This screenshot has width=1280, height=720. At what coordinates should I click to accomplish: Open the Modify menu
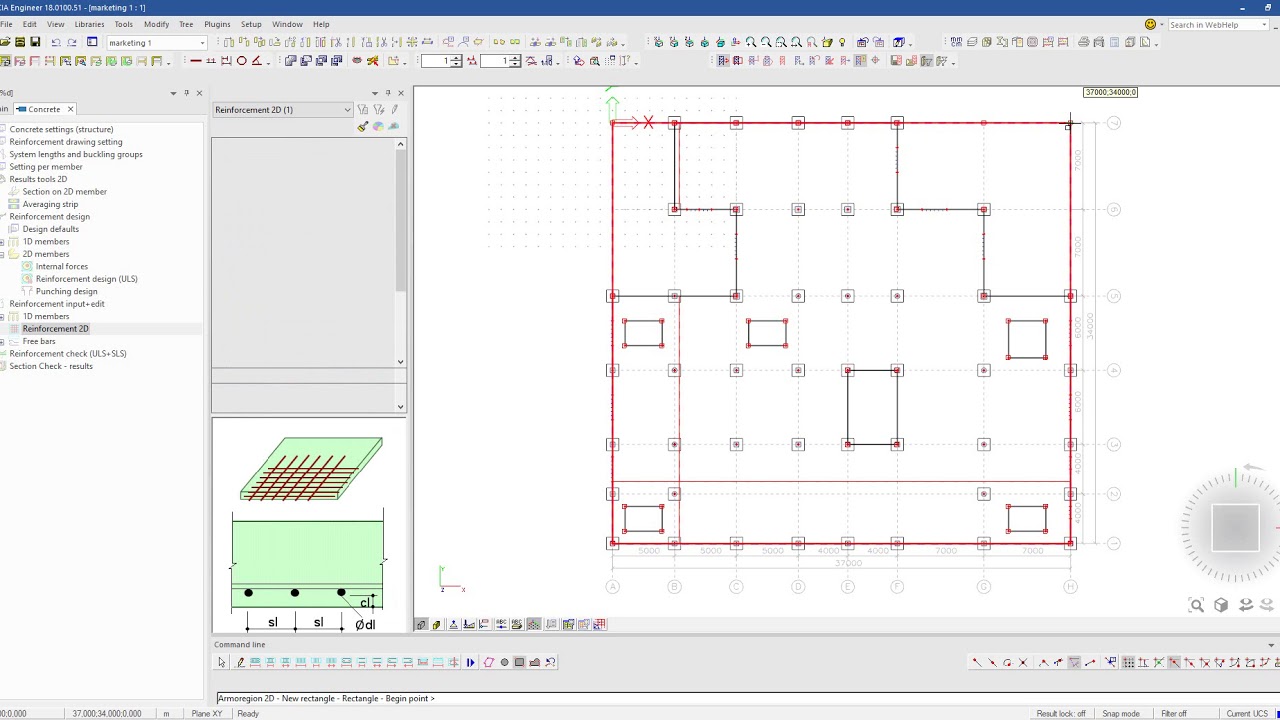[156, 24]
